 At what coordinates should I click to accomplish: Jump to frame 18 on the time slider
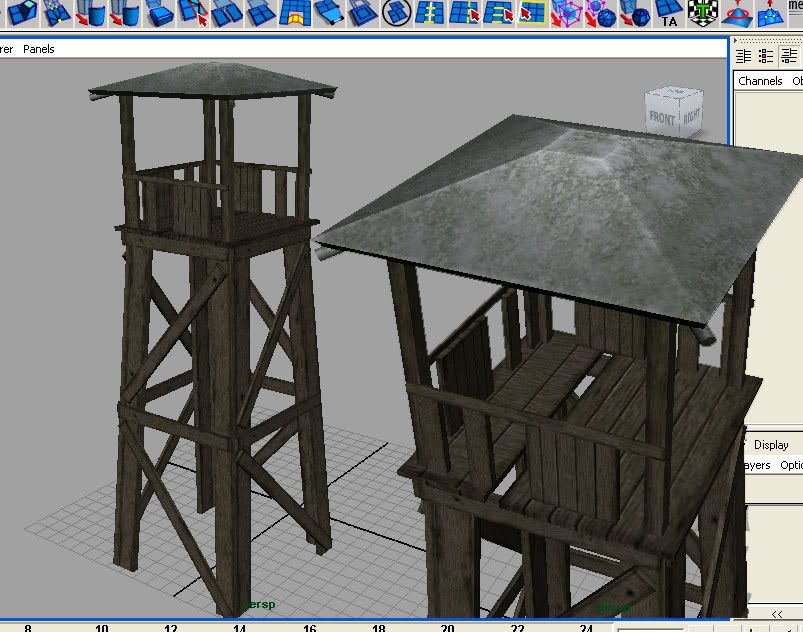click(378, 628)
